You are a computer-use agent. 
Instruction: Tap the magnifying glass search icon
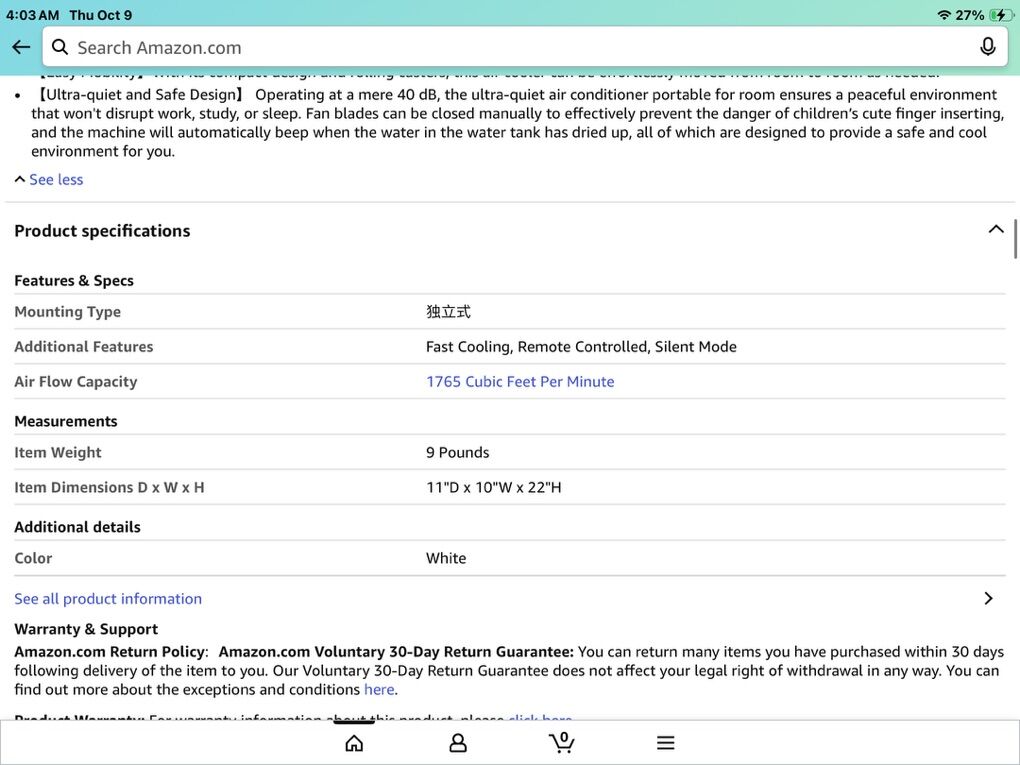tap(60, 47)
